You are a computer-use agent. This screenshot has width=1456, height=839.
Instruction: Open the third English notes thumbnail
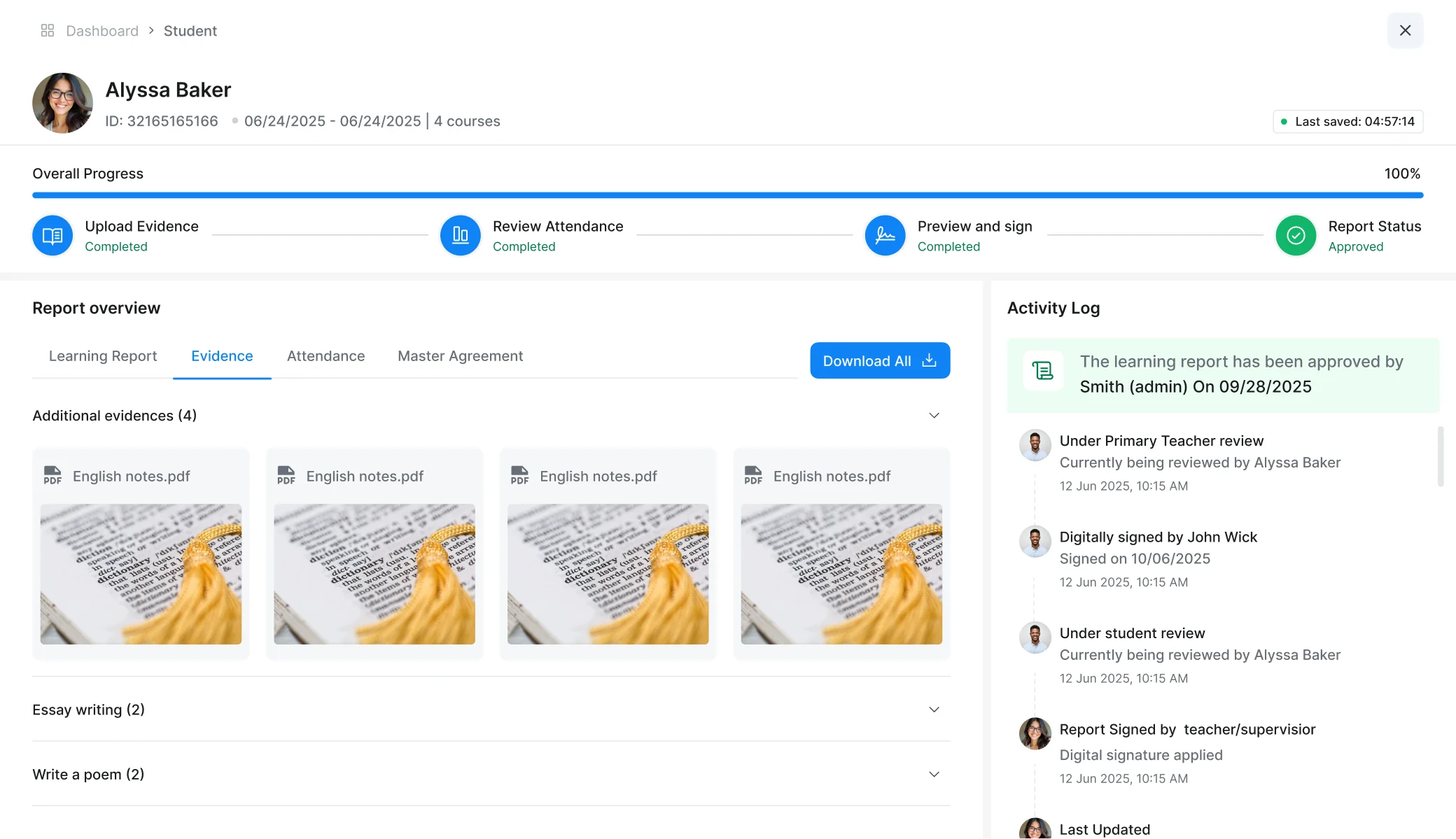(608, 574)
